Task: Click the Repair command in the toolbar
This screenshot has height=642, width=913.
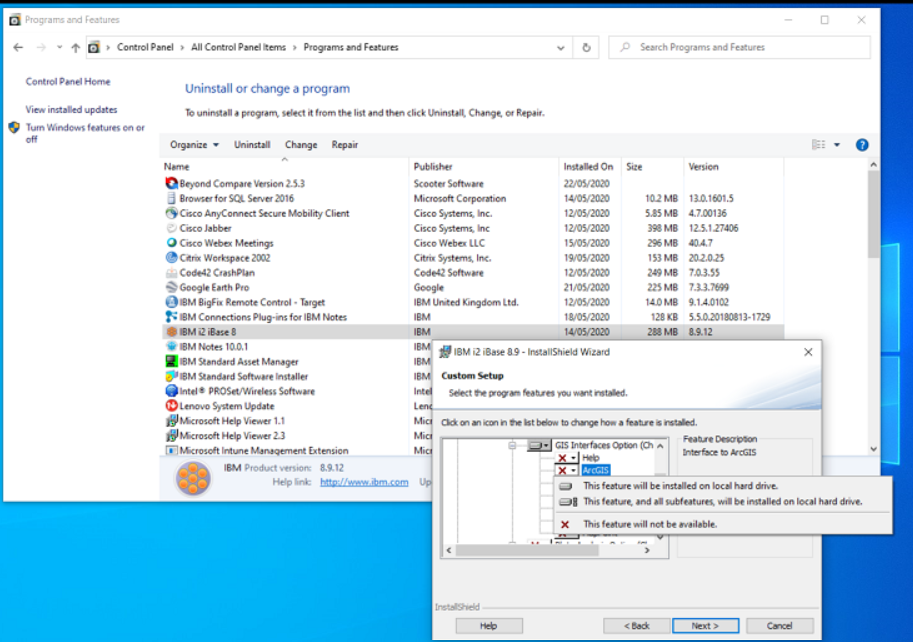Action: (x=344, y=144)
